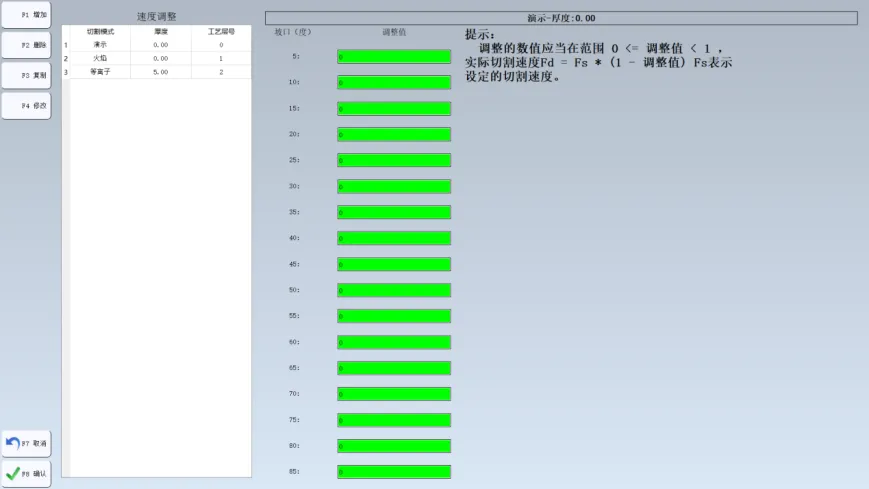Edit adjustment value for 45 degrees
This screenshot has height=489, width=869.
tap(394, 264)
